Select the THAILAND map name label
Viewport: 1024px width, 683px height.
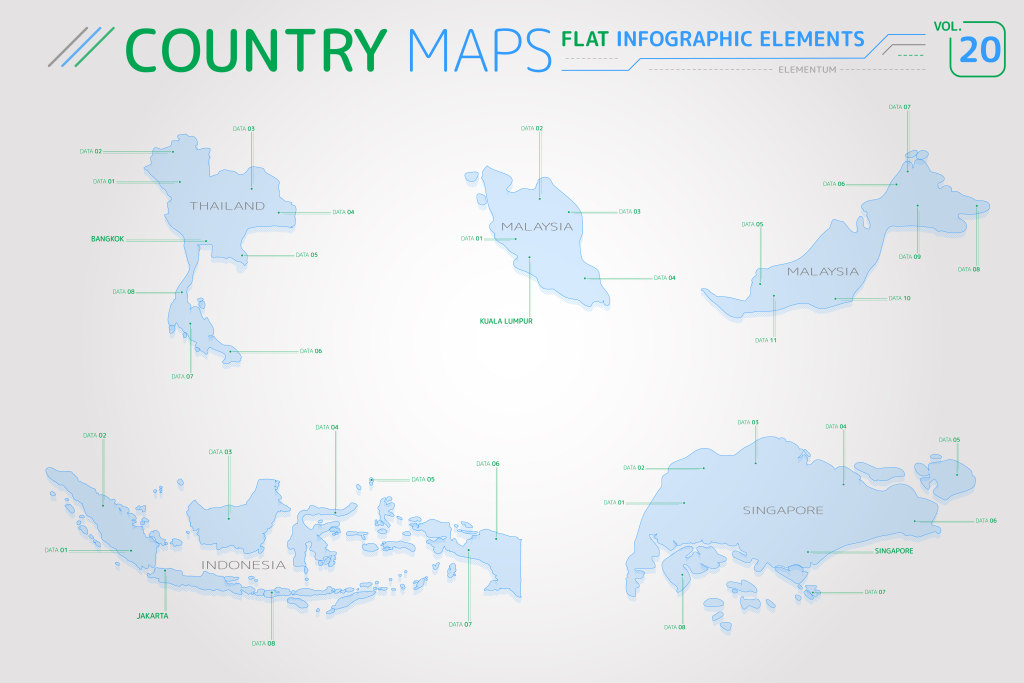[228, 206]
